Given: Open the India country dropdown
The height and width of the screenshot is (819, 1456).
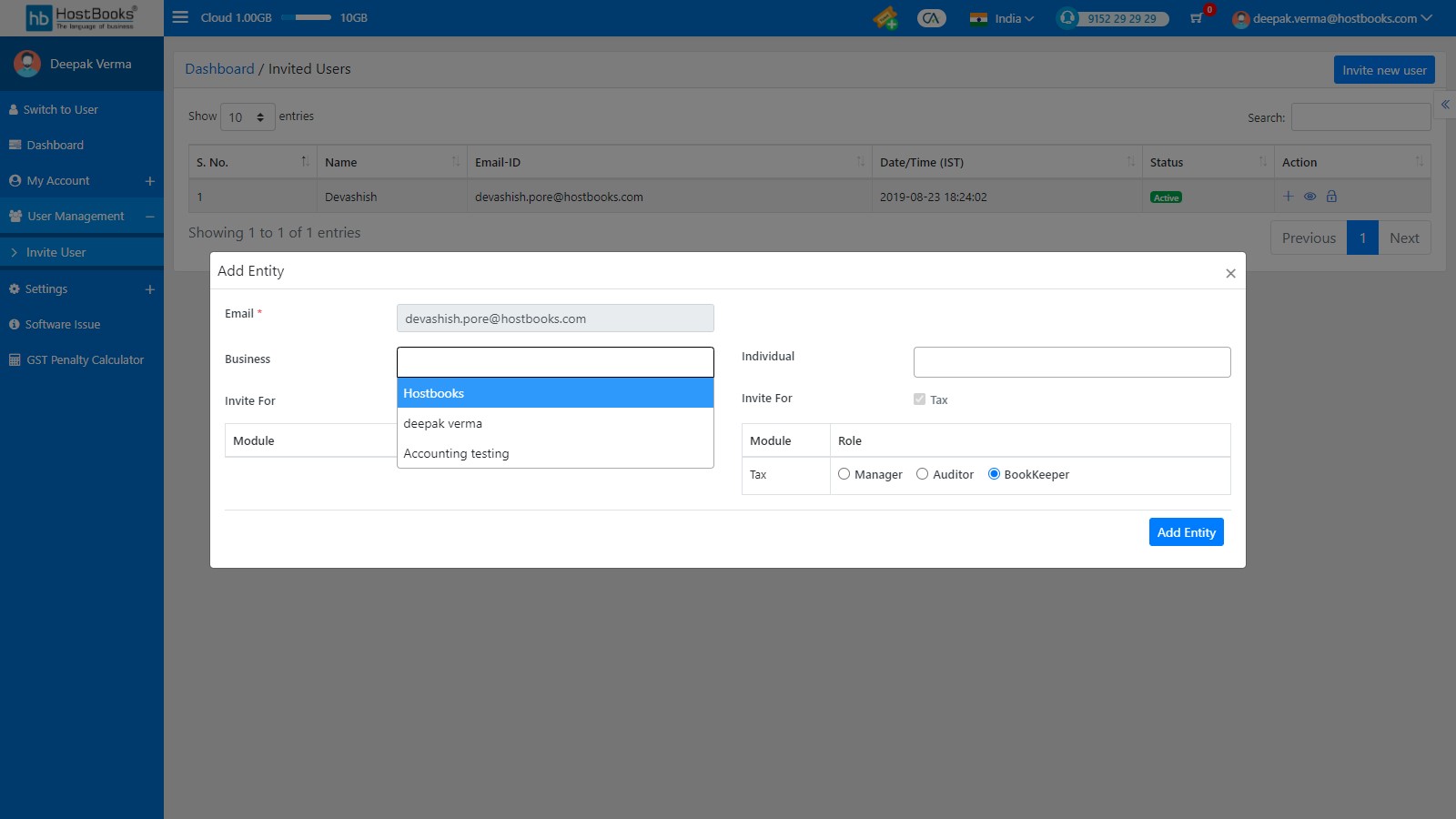Looking at the screenshot, I should 1013,18.
